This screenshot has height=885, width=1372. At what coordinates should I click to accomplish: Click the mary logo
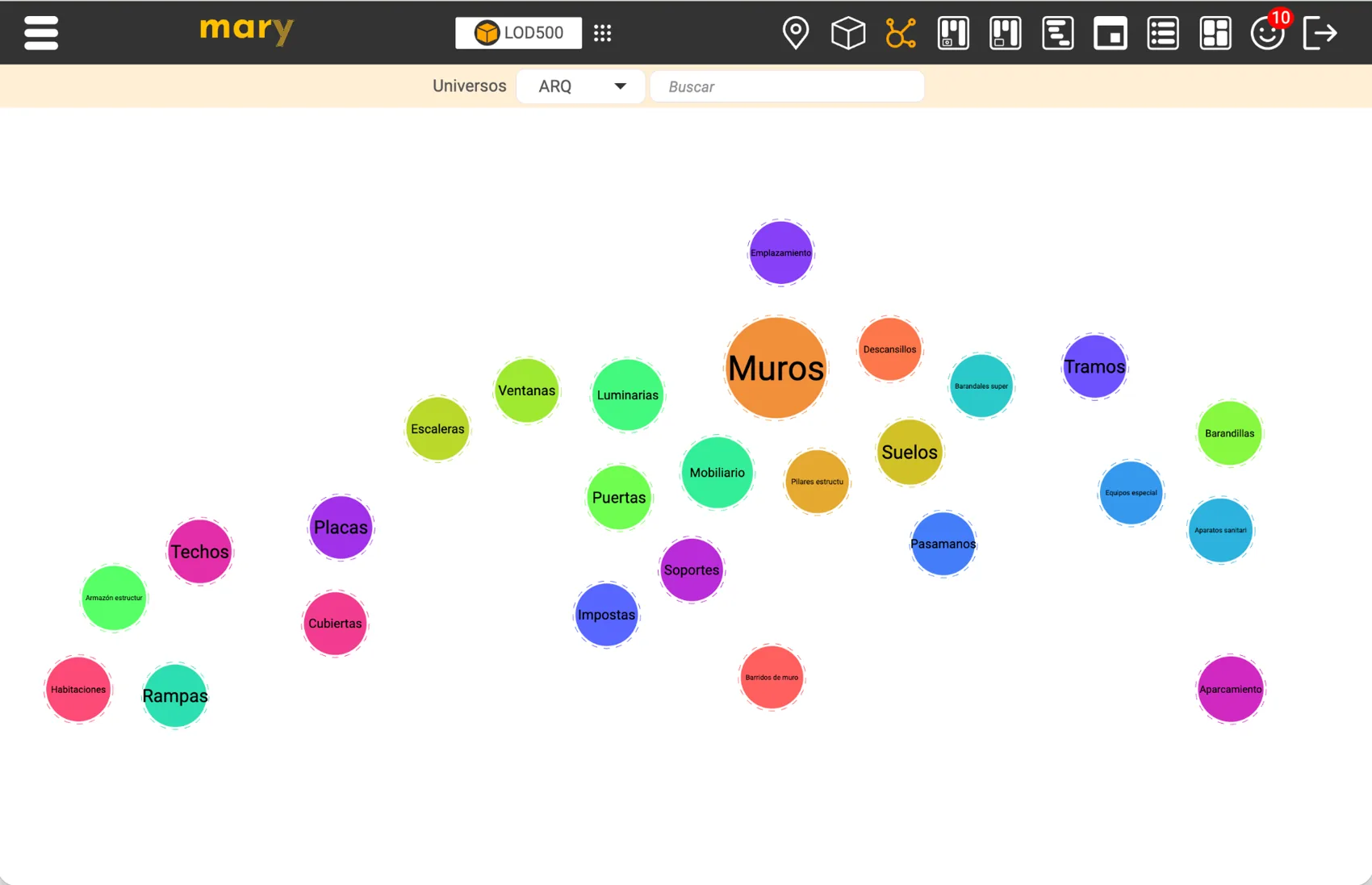point(247,31)
